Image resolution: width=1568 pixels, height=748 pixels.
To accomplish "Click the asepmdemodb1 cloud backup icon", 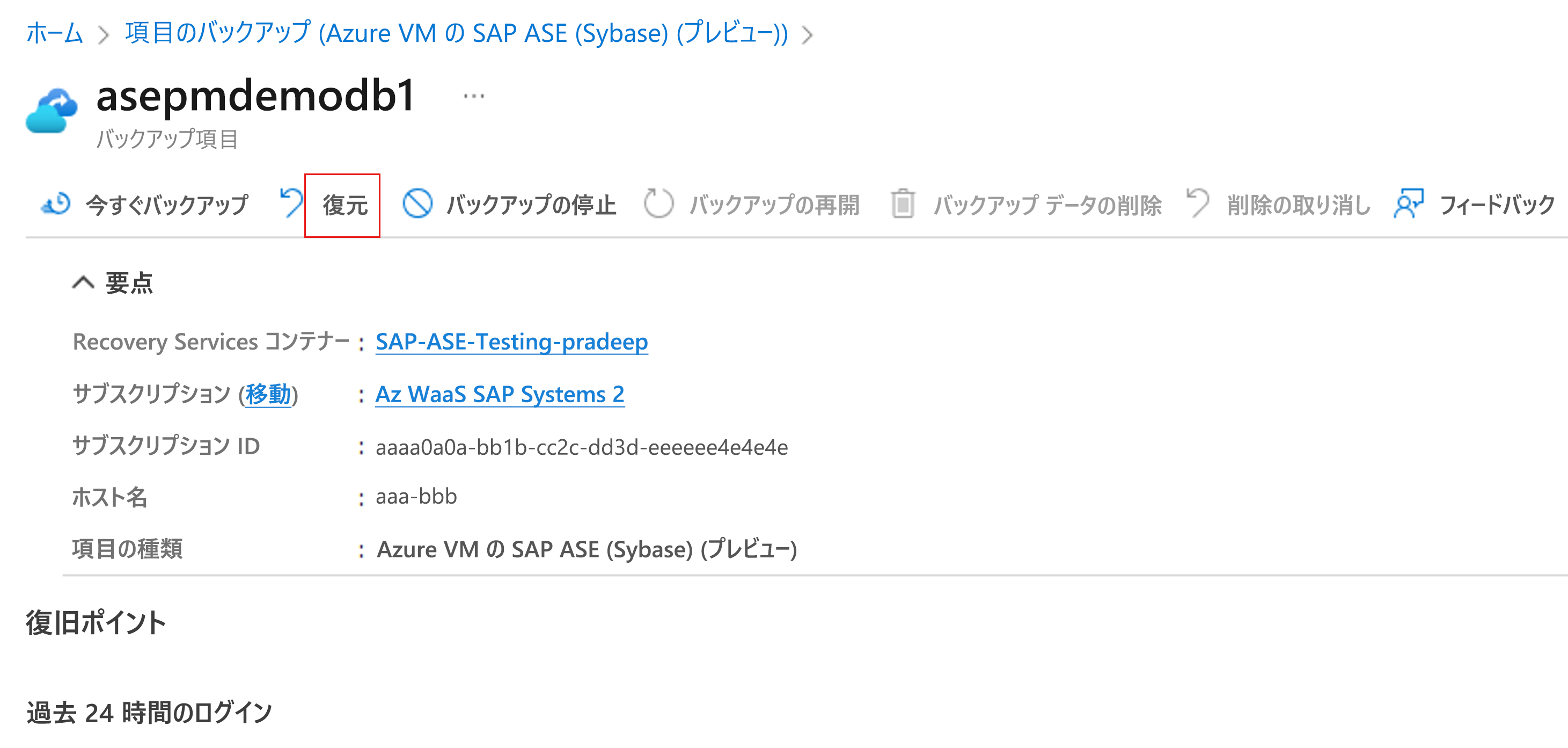I will (x=52, y=110).
